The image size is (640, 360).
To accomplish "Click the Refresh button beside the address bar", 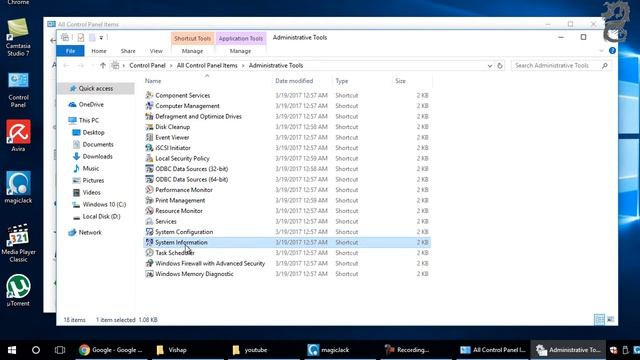I will 500,65.
